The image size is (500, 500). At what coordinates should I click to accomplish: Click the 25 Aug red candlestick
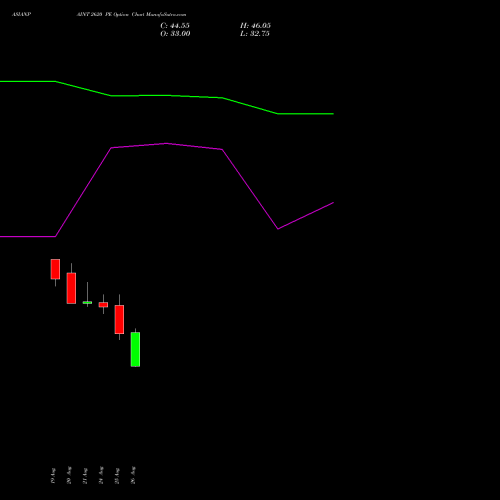point(119,319)
